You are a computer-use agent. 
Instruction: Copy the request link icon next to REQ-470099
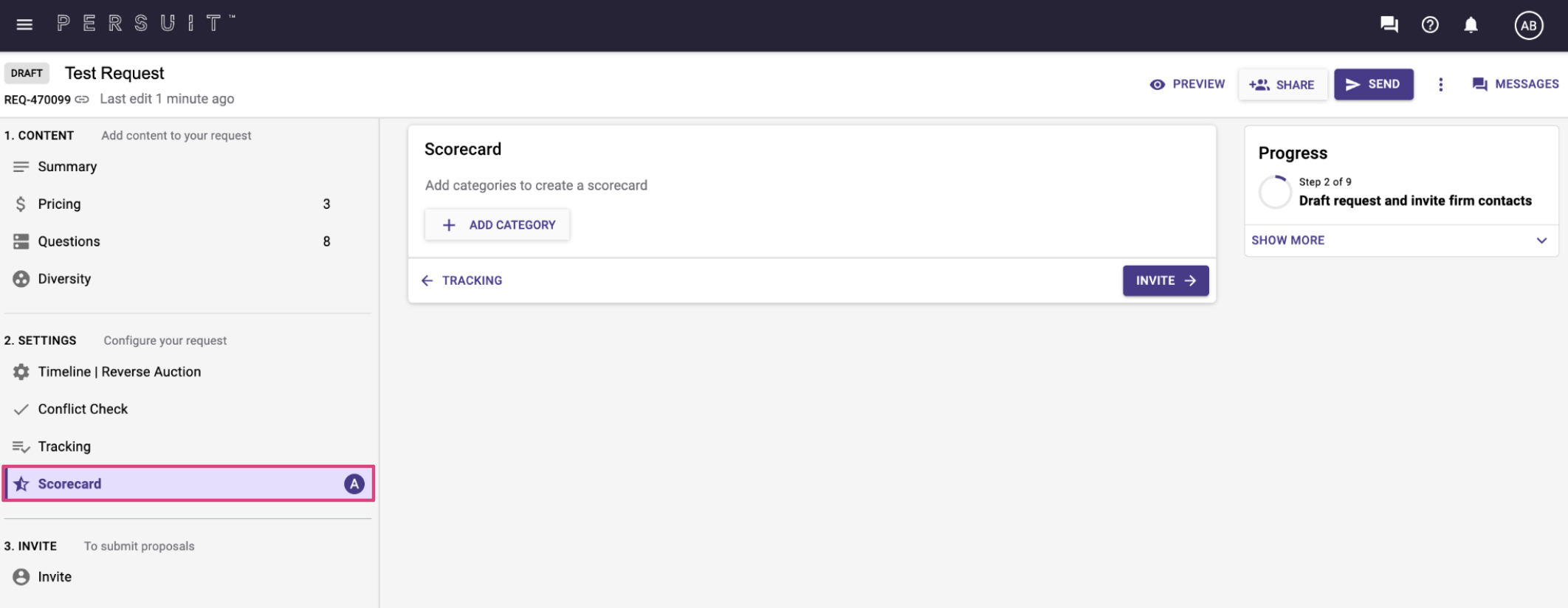82,99
